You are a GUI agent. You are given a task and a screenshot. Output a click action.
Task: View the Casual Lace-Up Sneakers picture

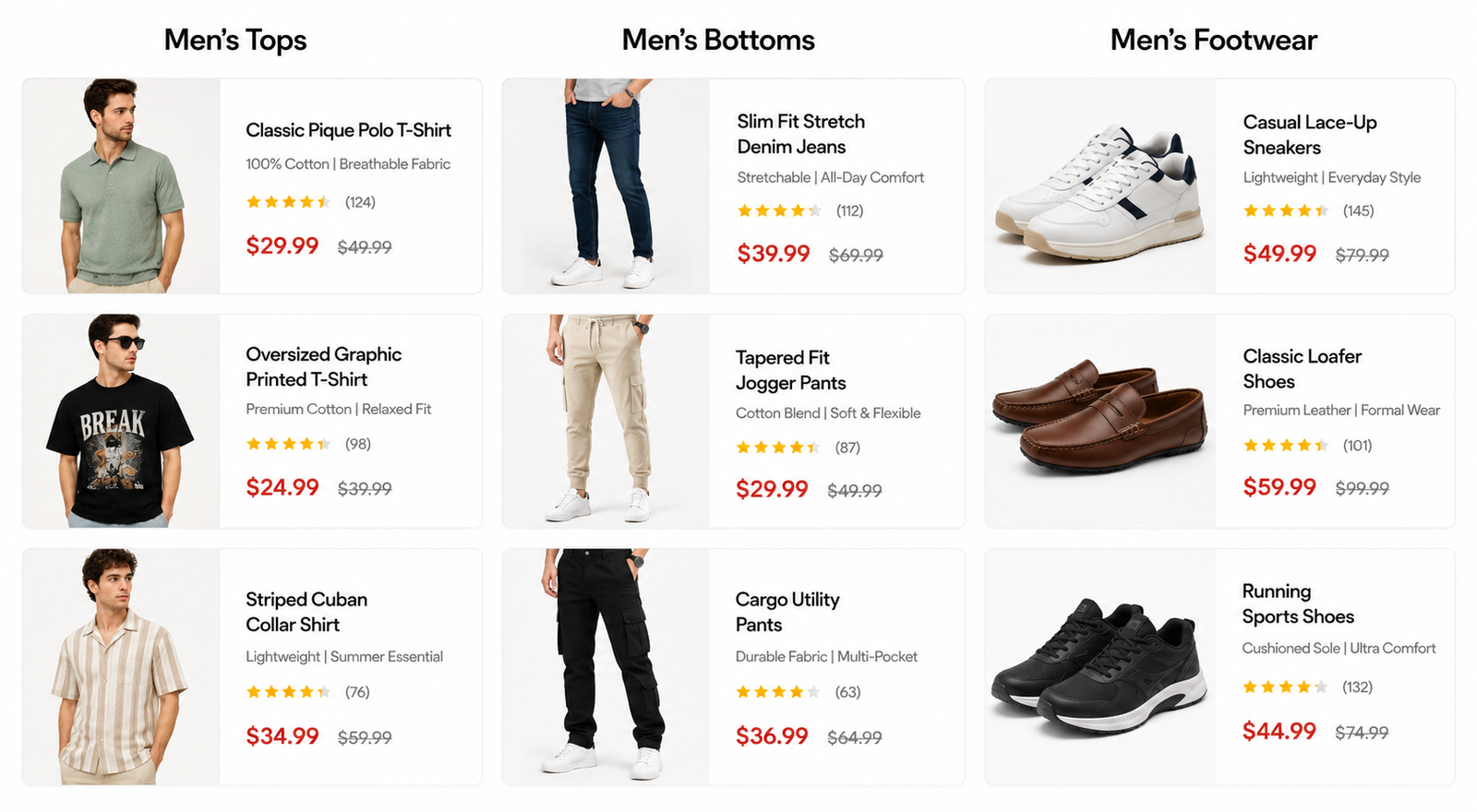click(1100, 185)
